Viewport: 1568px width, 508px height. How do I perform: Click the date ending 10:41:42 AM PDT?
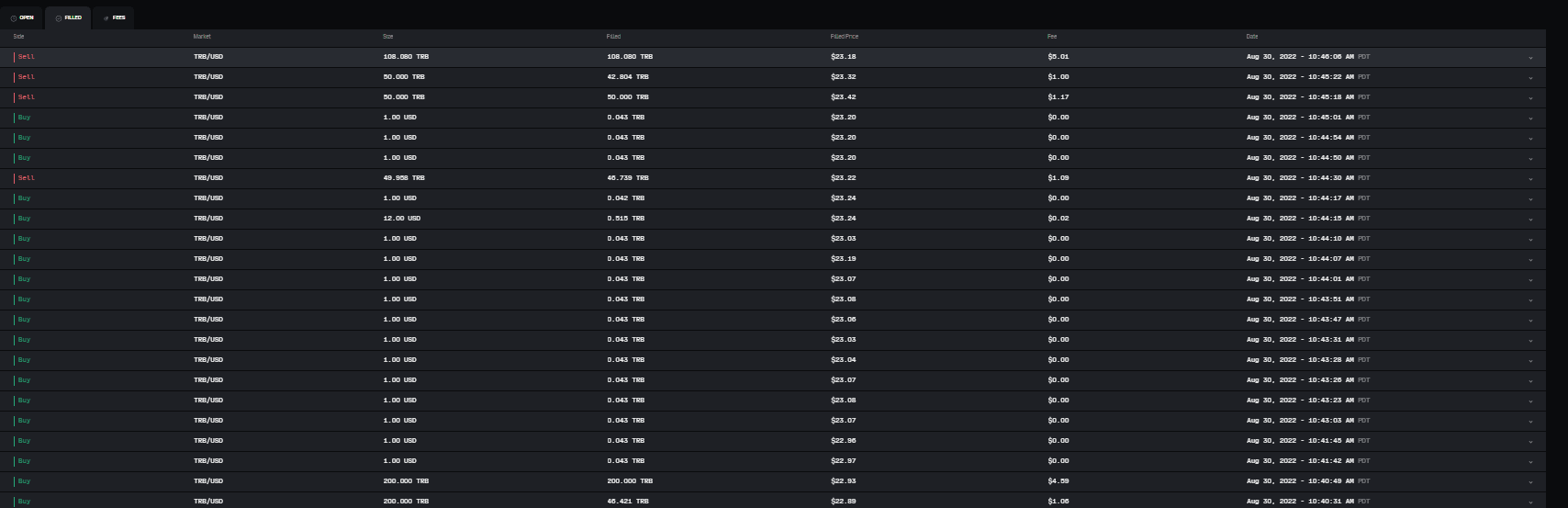click(1308, 461)
